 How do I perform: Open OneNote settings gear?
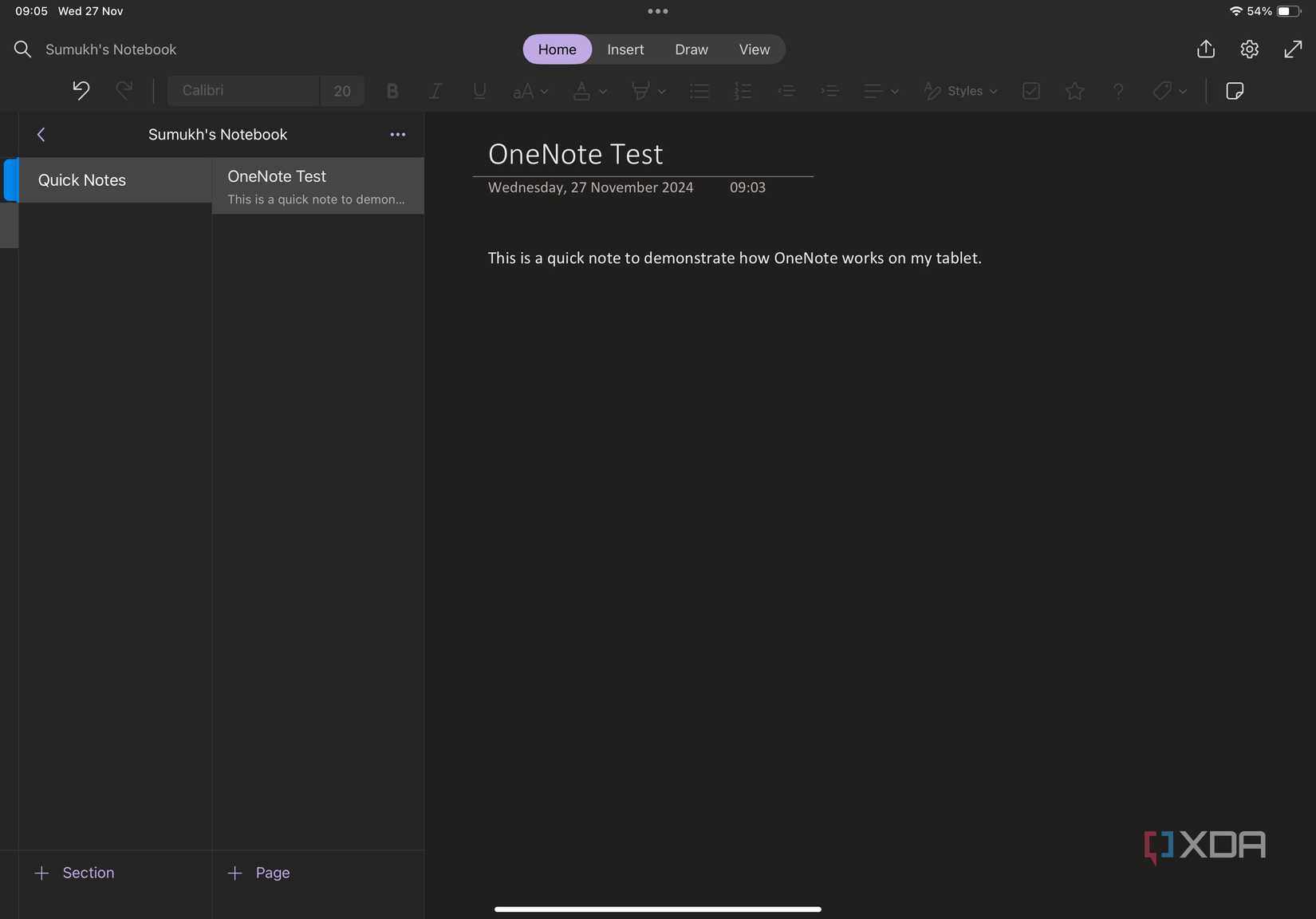click(x=1250, y=49)
